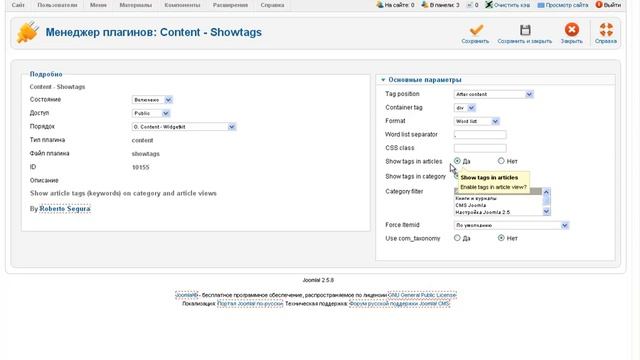This screenshot has height=360, width=640.
Task: Click the Show tags in category label
Action: [x=416, y=177]
